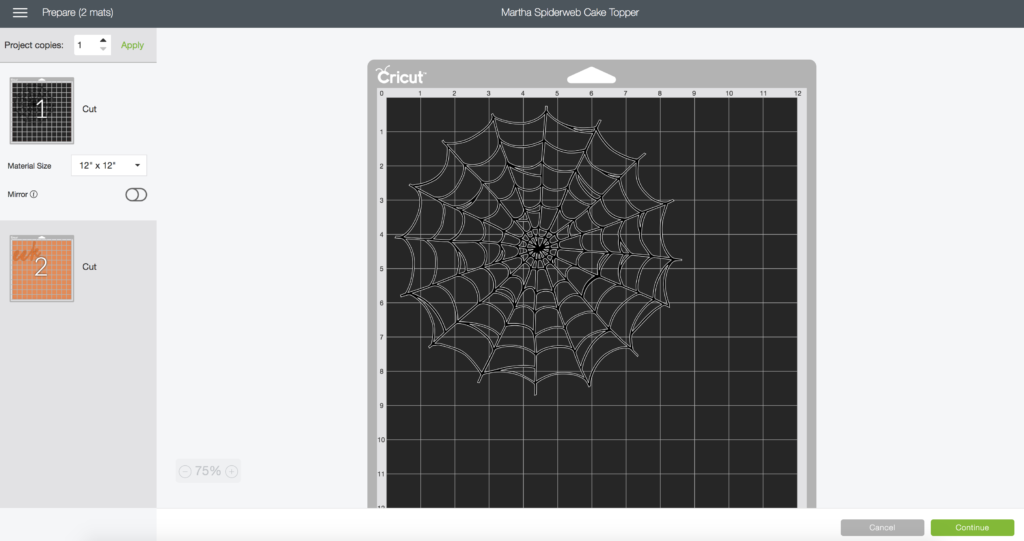Screen dimensions: 1024x541
Task: Click the Prepare (2 mats) heading
Action: tap(78, 12)
